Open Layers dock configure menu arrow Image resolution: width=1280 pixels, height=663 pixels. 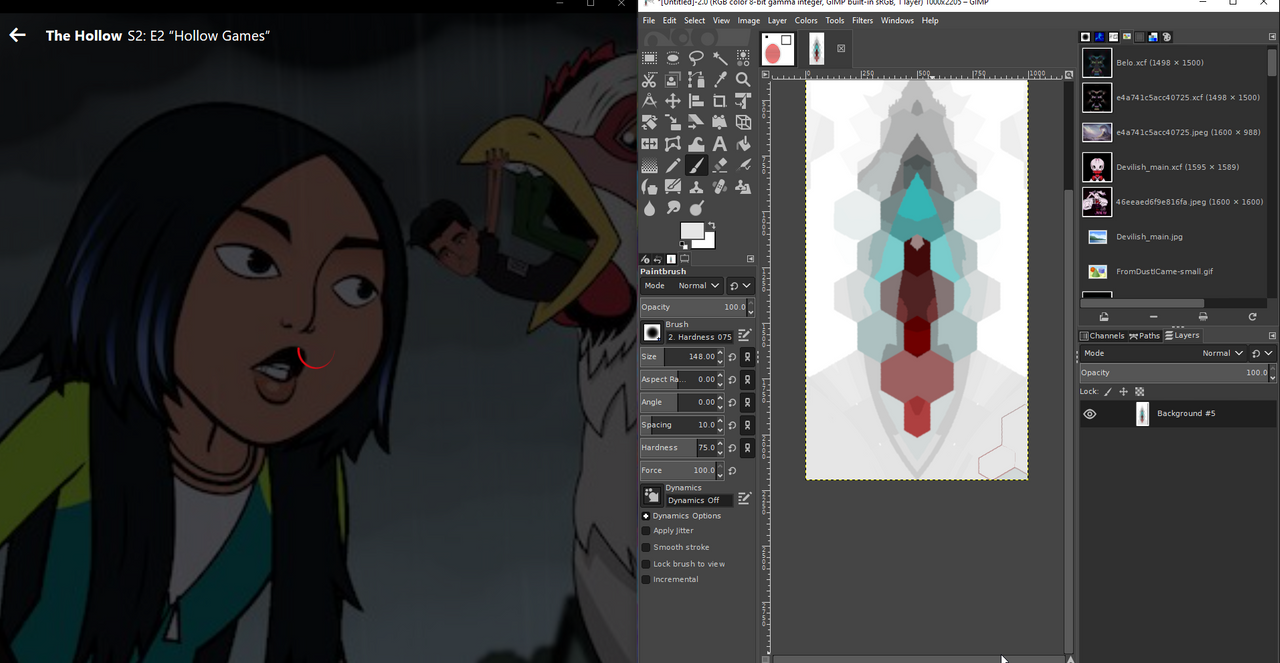tap(1272, 336)
